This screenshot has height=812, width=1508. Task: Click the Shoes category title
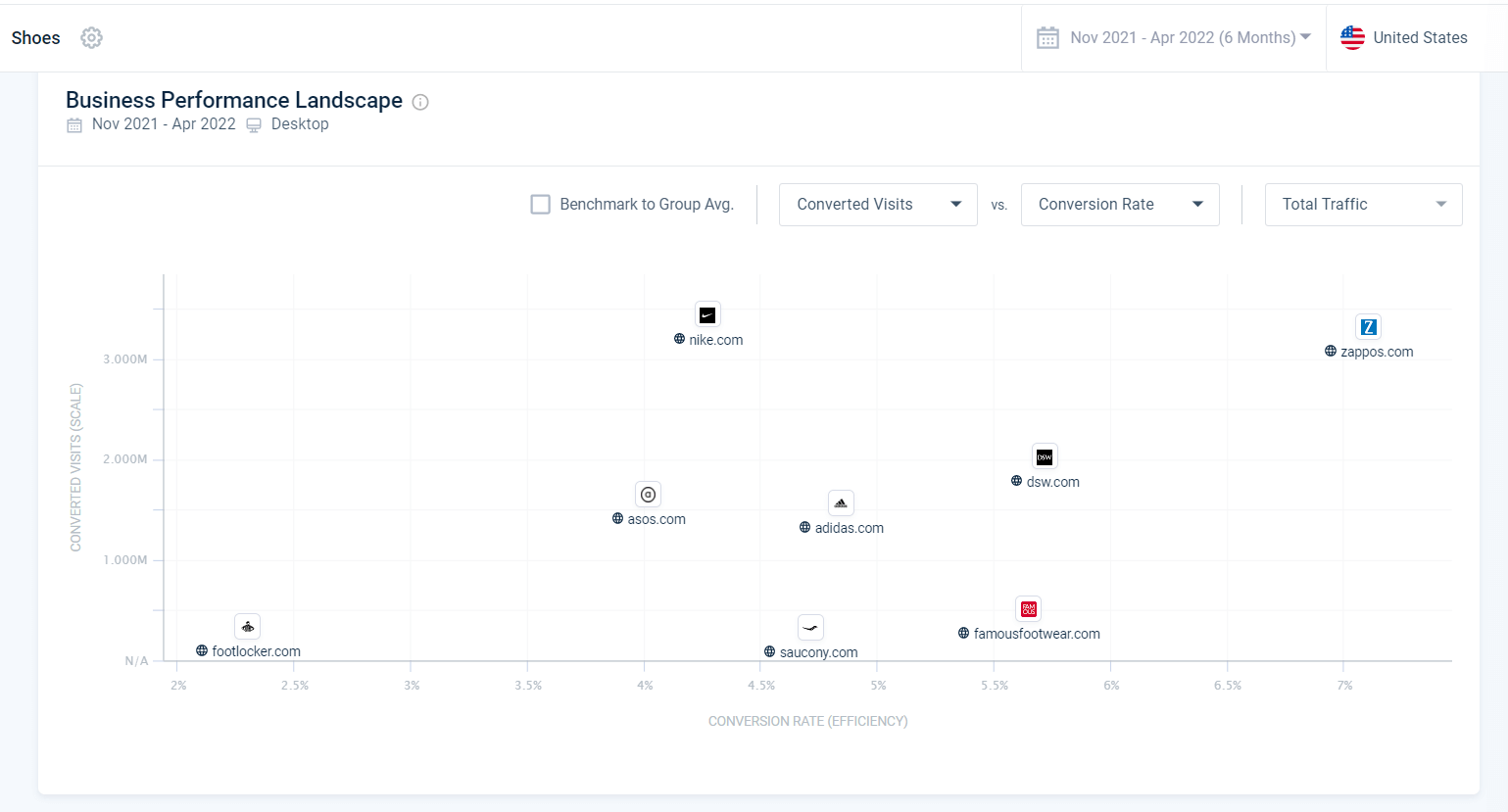click(x=36, y=38)
